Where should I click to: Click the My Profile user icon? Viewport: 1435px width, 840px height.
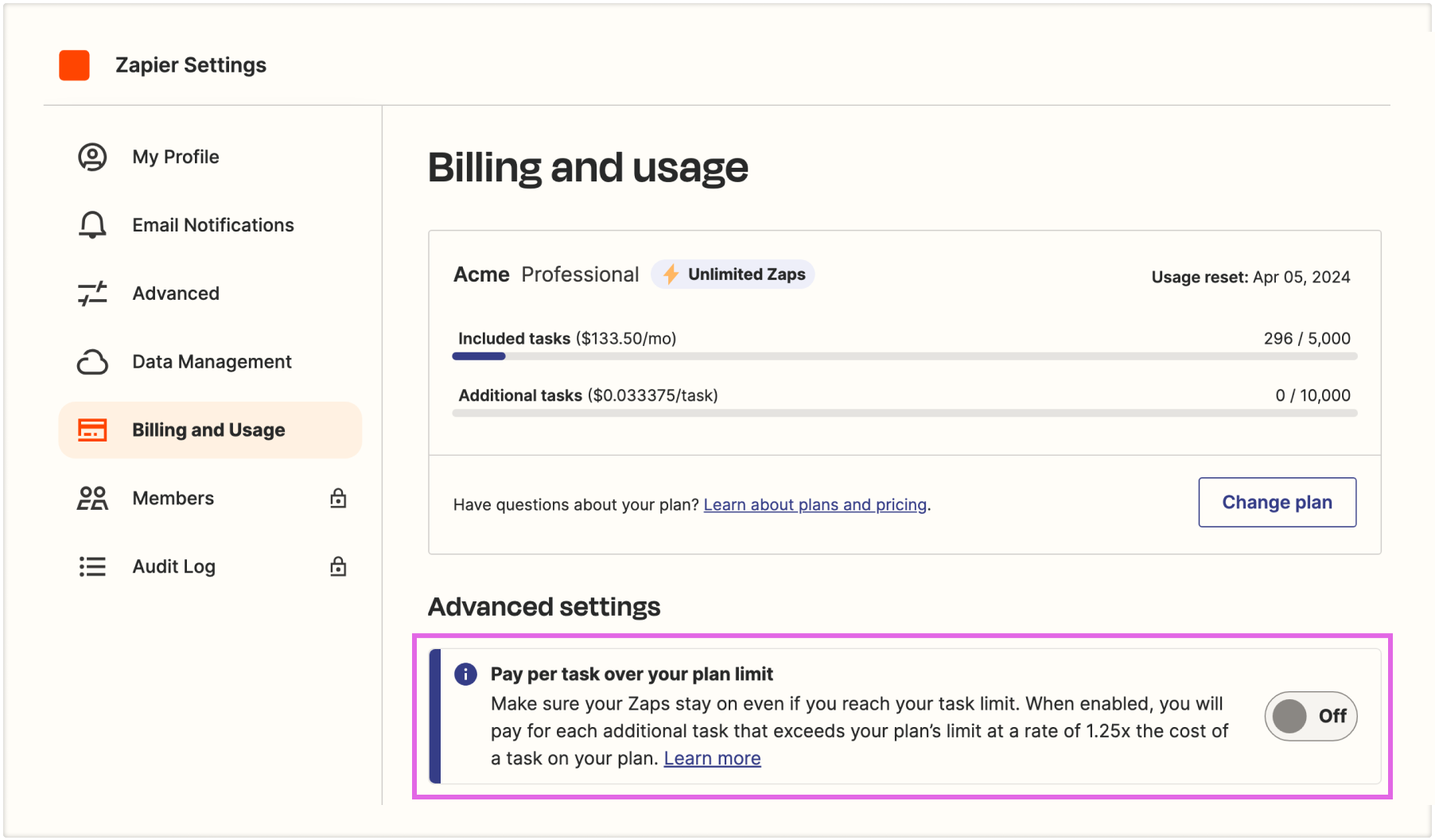pyautogui.click(x=92, y=157)
